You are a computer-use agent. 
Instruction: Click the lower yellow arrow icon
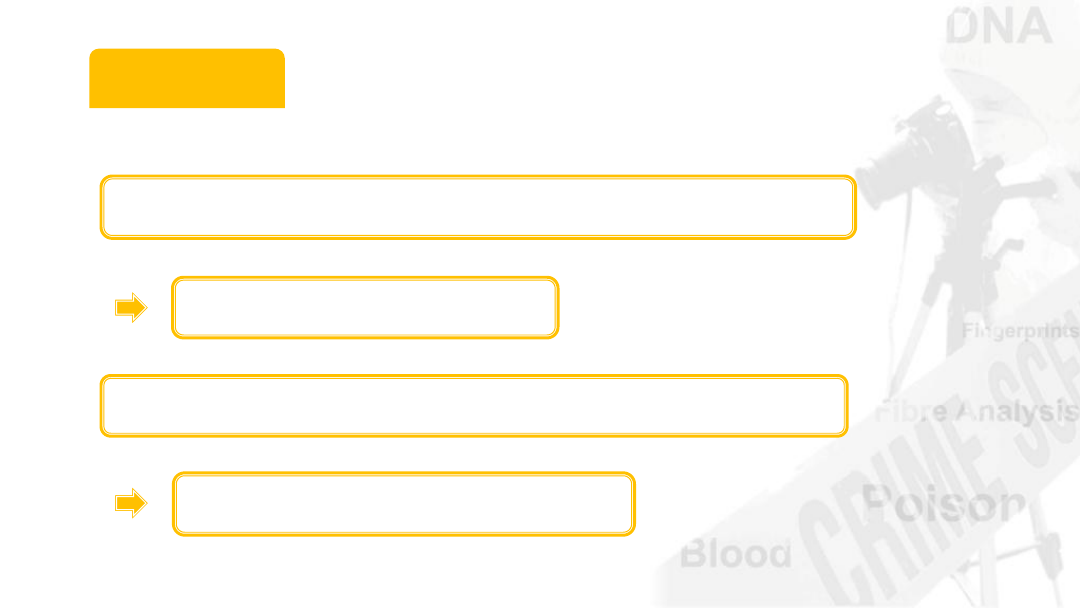click(131, 504)
